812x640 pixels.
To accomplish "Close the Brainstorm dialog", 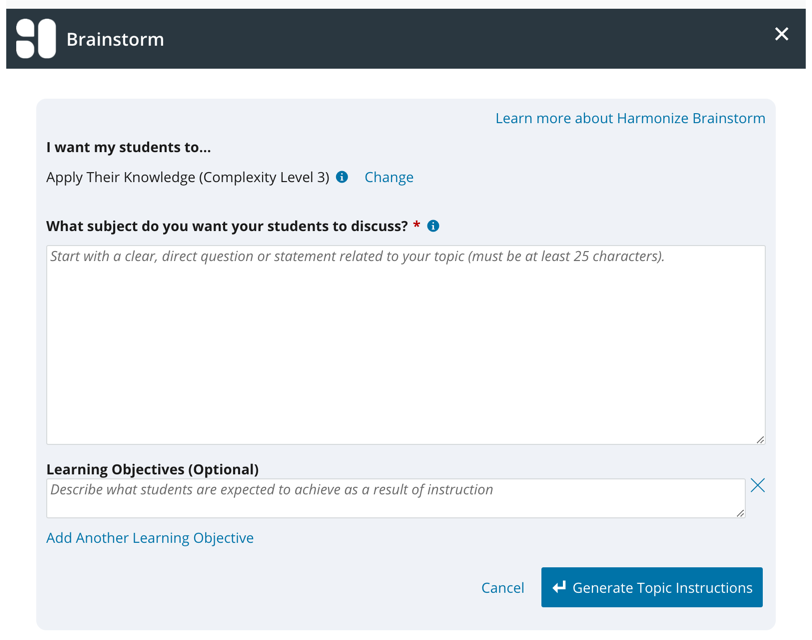I will click(x=781, y=35).
